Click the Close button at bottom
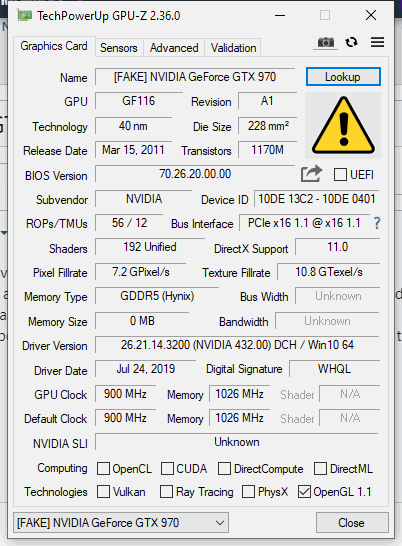The image size is (402, 546). point(352,523)
